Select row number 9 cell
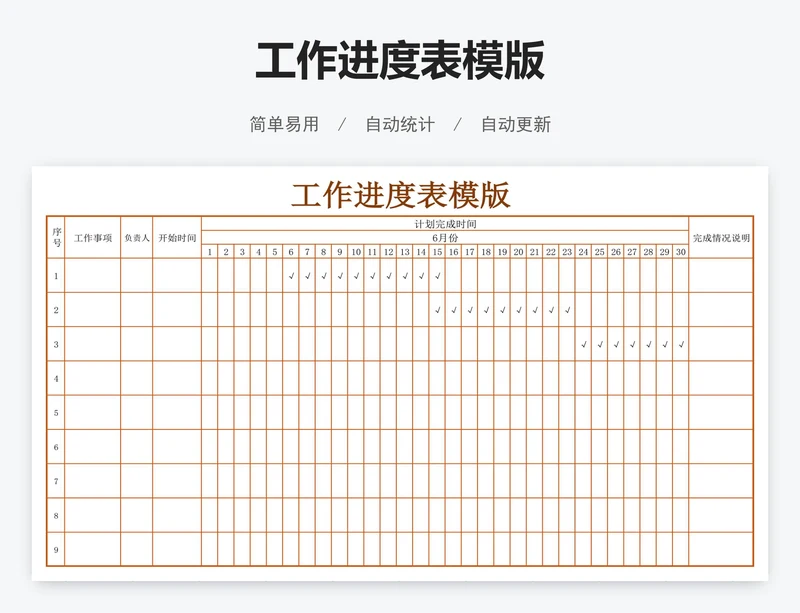800x613 pixels. tap(56, 549)
